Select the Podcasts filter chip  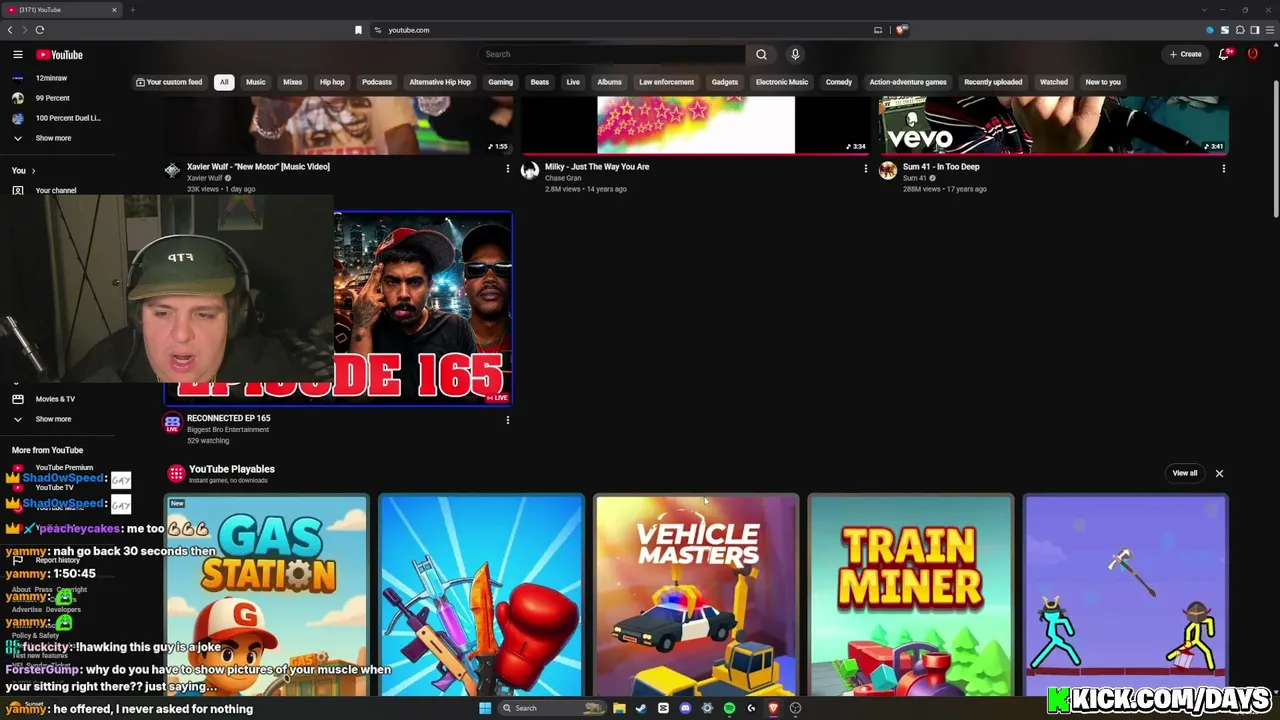[x=377, y=82]
